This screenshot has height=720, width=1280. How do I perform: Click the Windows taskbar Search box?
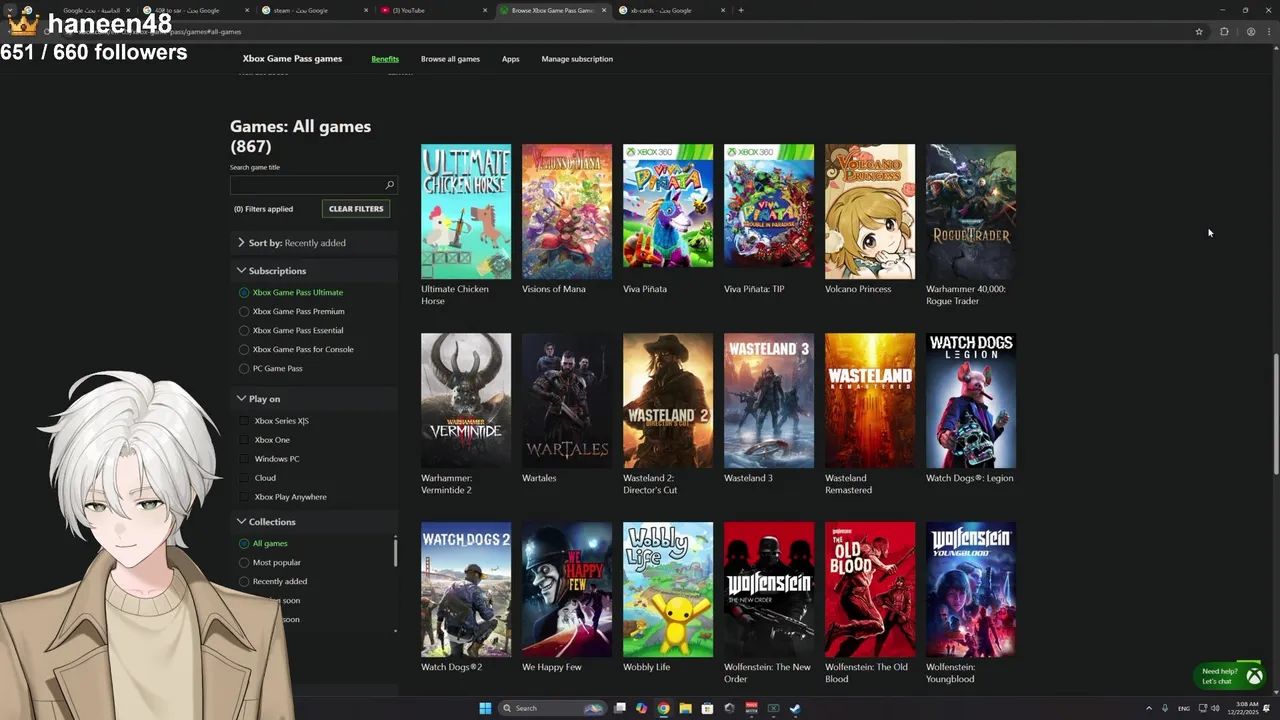pos(553,708)
